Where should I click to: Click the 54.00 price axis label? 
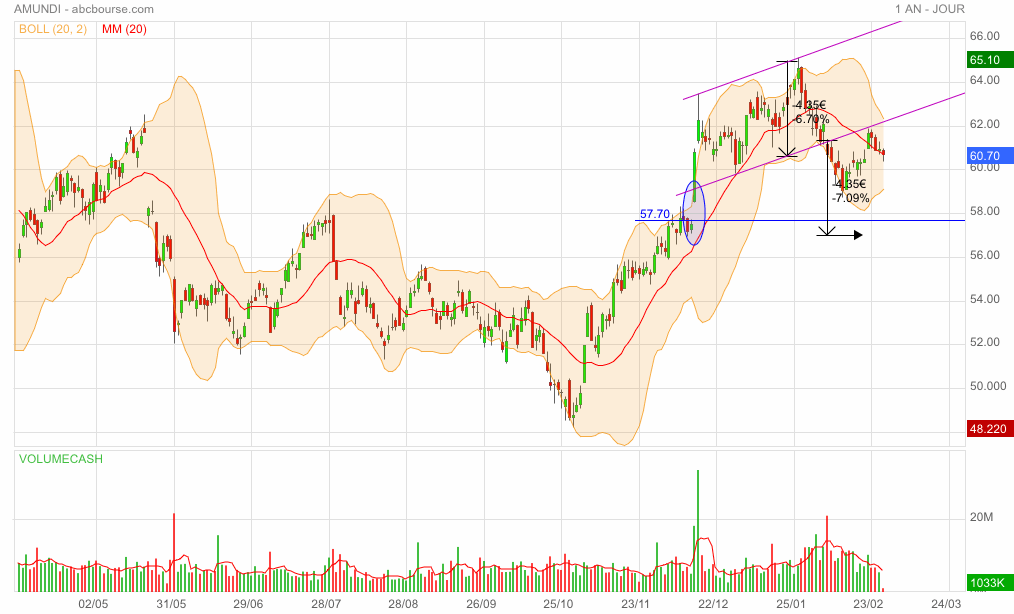pos(984,299)
